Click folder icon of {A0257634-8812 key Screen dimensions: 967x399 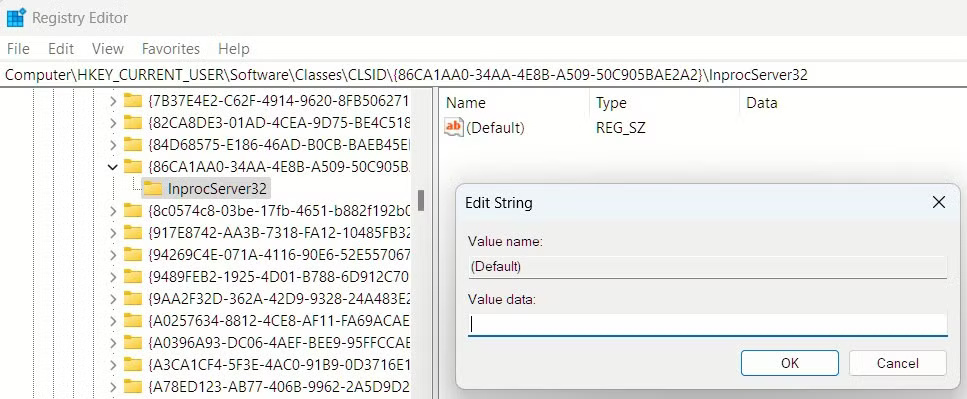click(x=133, y=321)
